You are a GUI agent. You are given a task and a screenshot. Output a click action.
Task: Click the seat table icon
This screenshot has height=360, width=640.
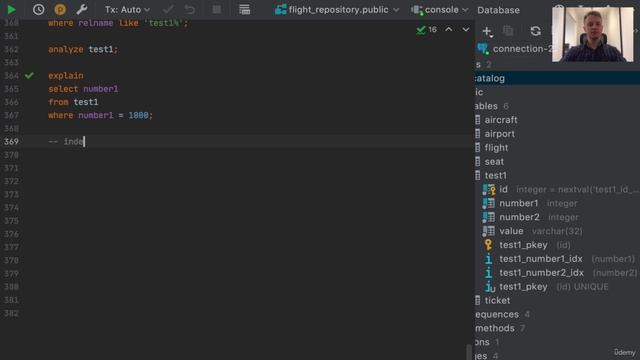[x=478, y=162]
